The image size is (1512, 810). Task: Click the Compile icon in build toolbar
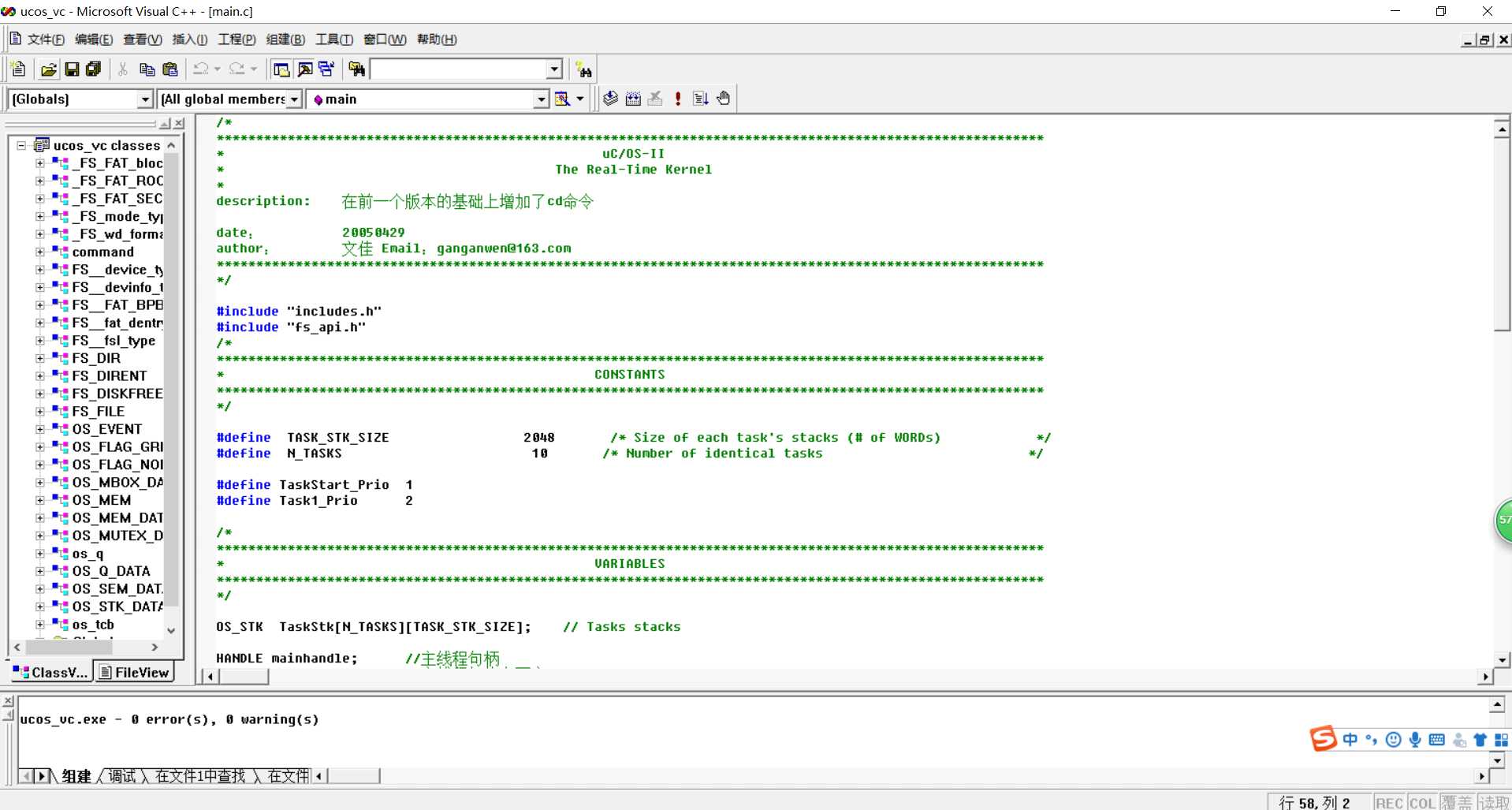(x=610, y=99)
